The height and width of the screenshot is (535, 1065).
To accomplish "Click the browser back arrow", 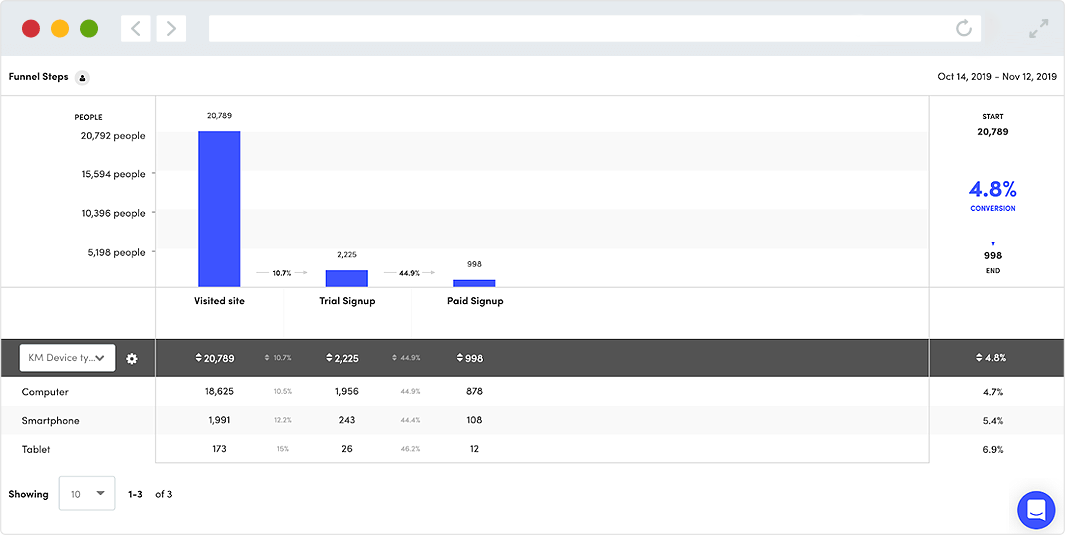I will [x=136, y=29].
